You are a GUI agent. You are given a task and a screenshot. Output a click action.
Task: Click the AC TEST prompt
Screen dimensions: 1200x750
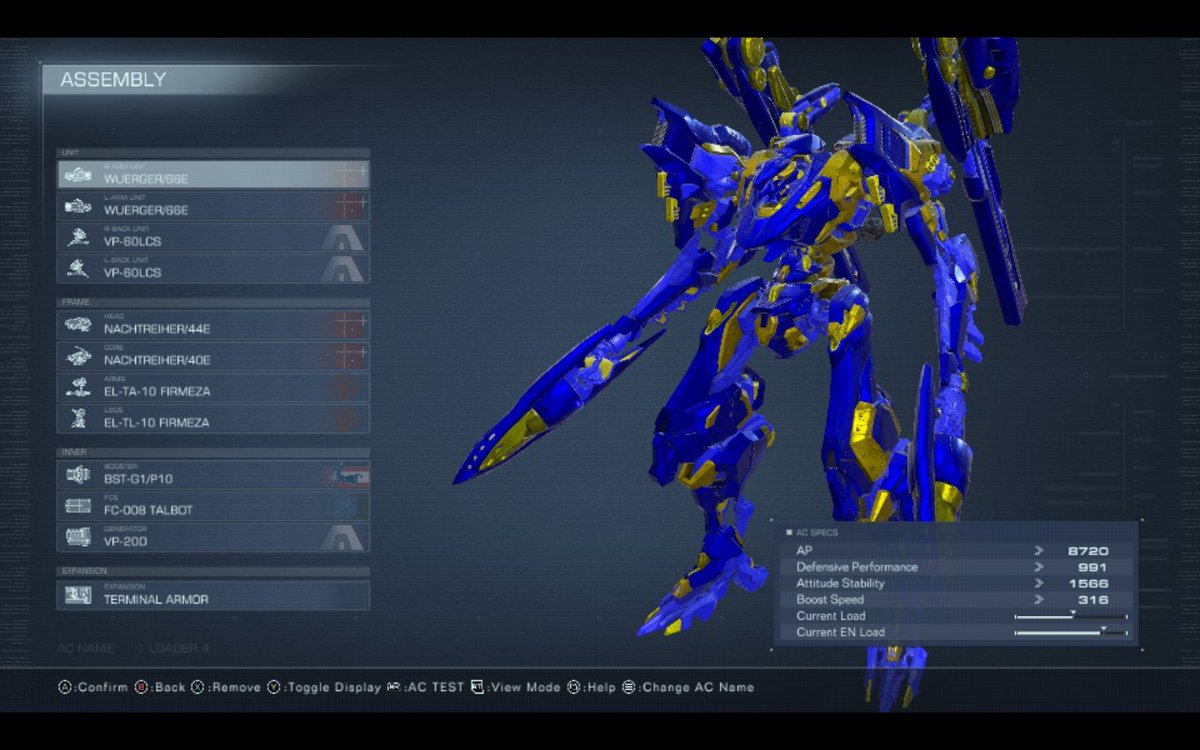(x=426, y=687)
